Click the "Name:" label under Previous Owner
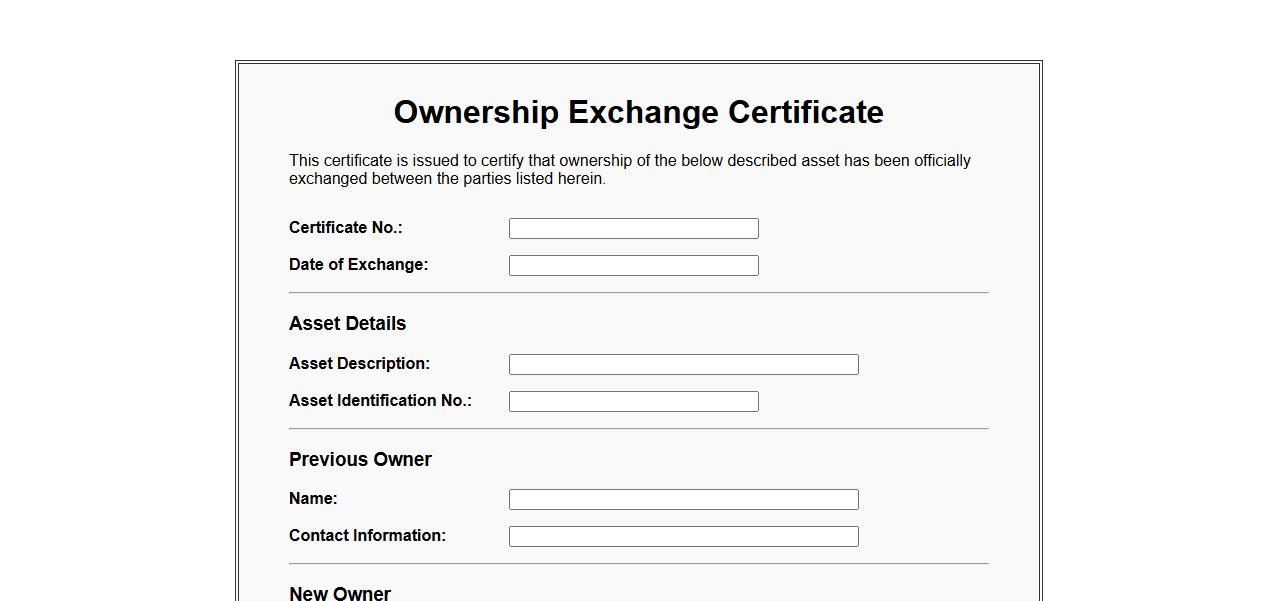 tap(313, 499)
